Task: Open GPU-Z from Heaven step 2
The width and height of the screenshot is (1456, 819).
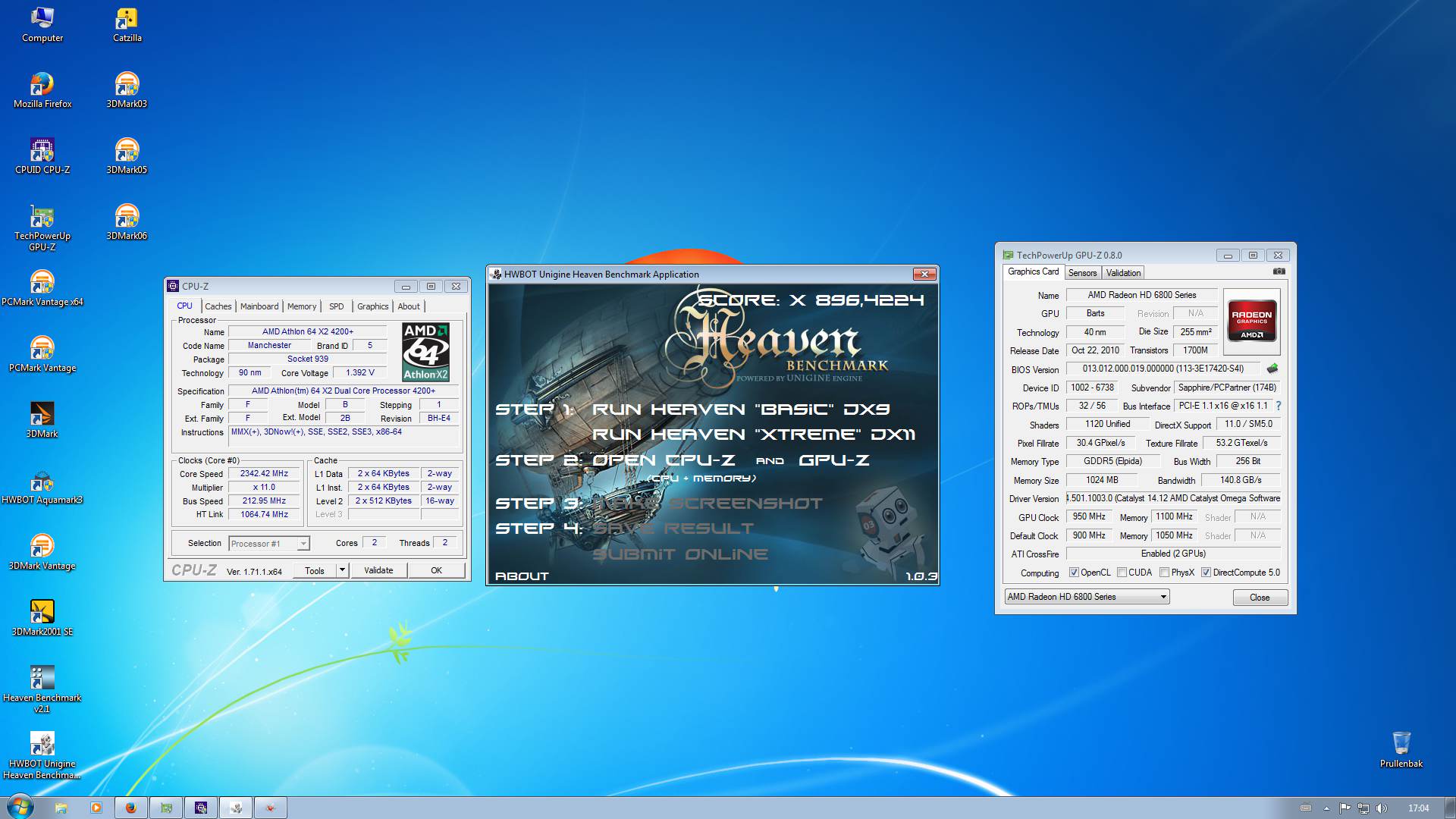Action: 833,460
